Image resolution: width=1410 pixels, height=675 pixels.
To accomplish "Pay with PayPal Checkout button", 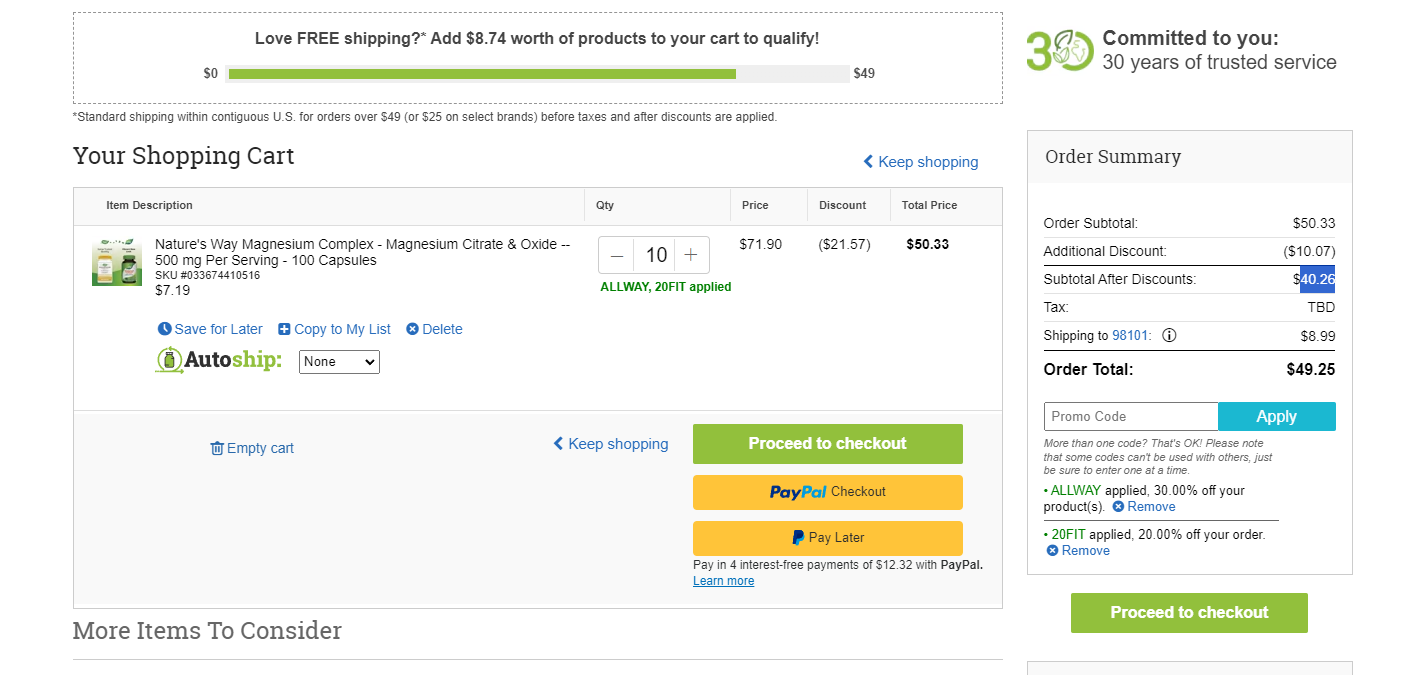I will tap(828, 492).
